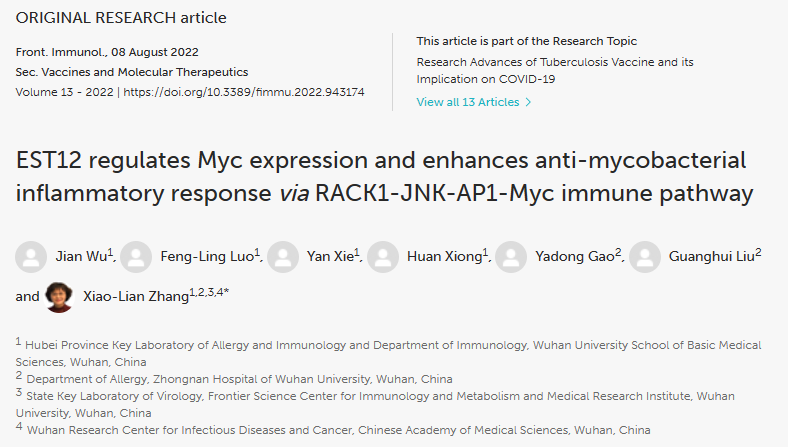Screen dimensions: 788x447
Task: Click the chevron after View all 13 Articles
Action: [528, 102]
